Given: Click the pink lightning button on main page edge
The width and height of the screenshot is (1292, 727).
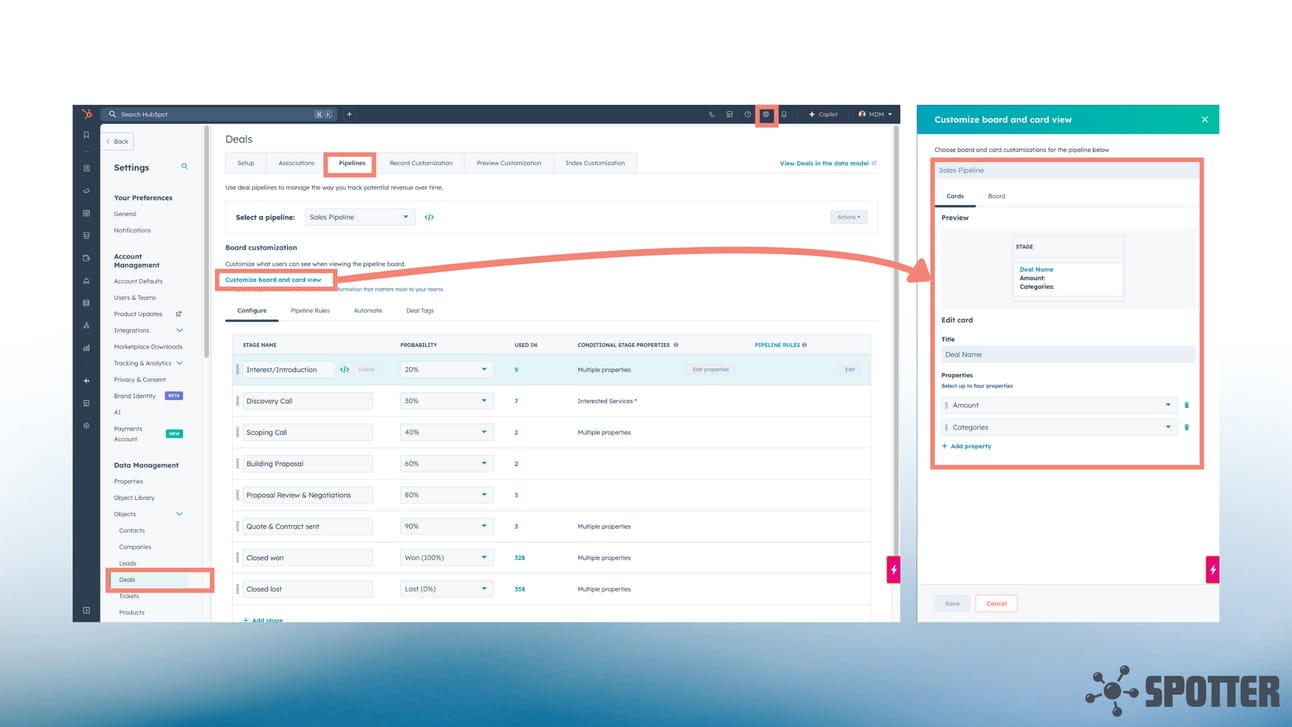Looking at the screenshot, I should (893, 570).
